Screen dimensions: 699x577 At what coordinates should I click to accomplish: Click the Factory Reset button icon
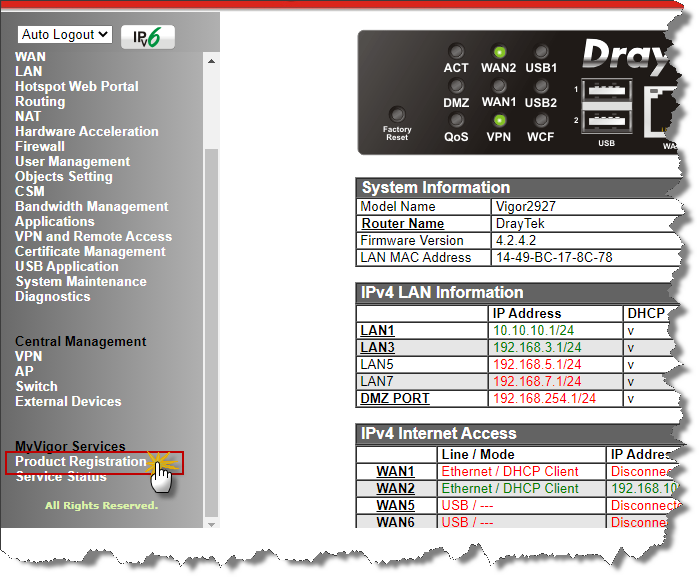[x=397, y=114]
